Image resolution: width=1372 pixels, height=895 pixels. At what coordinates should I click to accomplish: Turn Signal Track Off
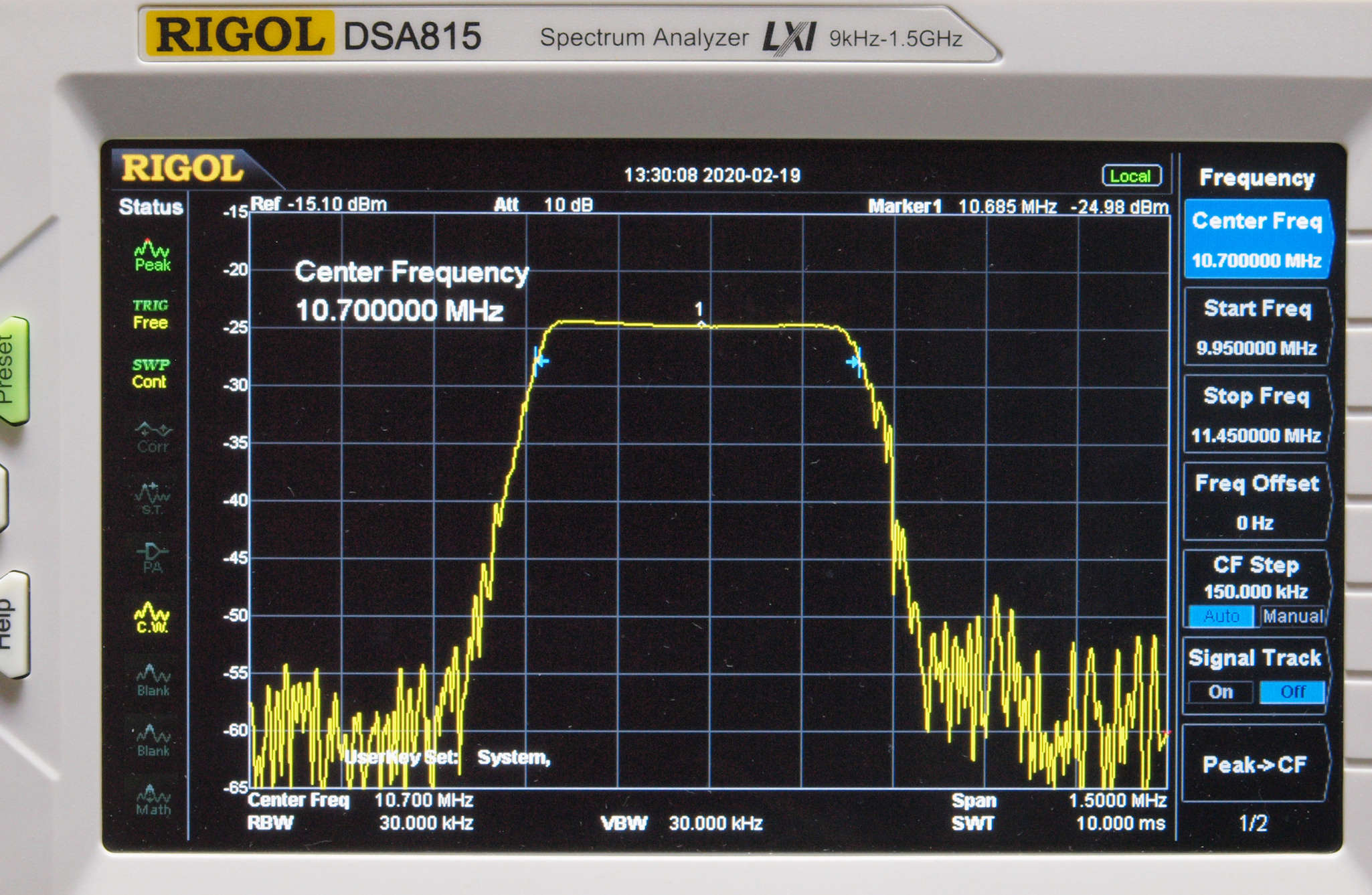(1292, 692)
